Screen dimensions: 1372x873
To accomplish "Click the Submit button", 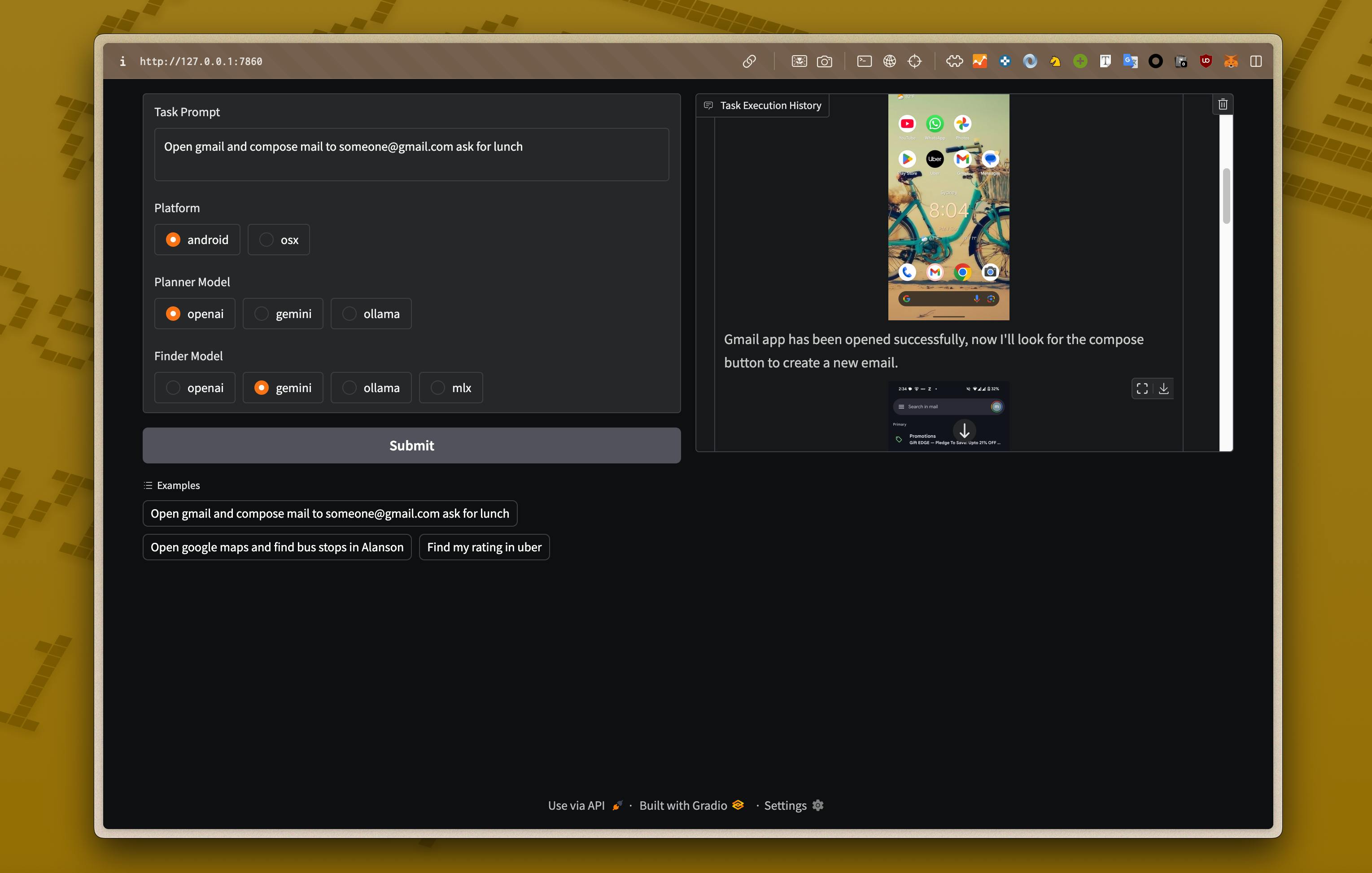I will 411,445.
